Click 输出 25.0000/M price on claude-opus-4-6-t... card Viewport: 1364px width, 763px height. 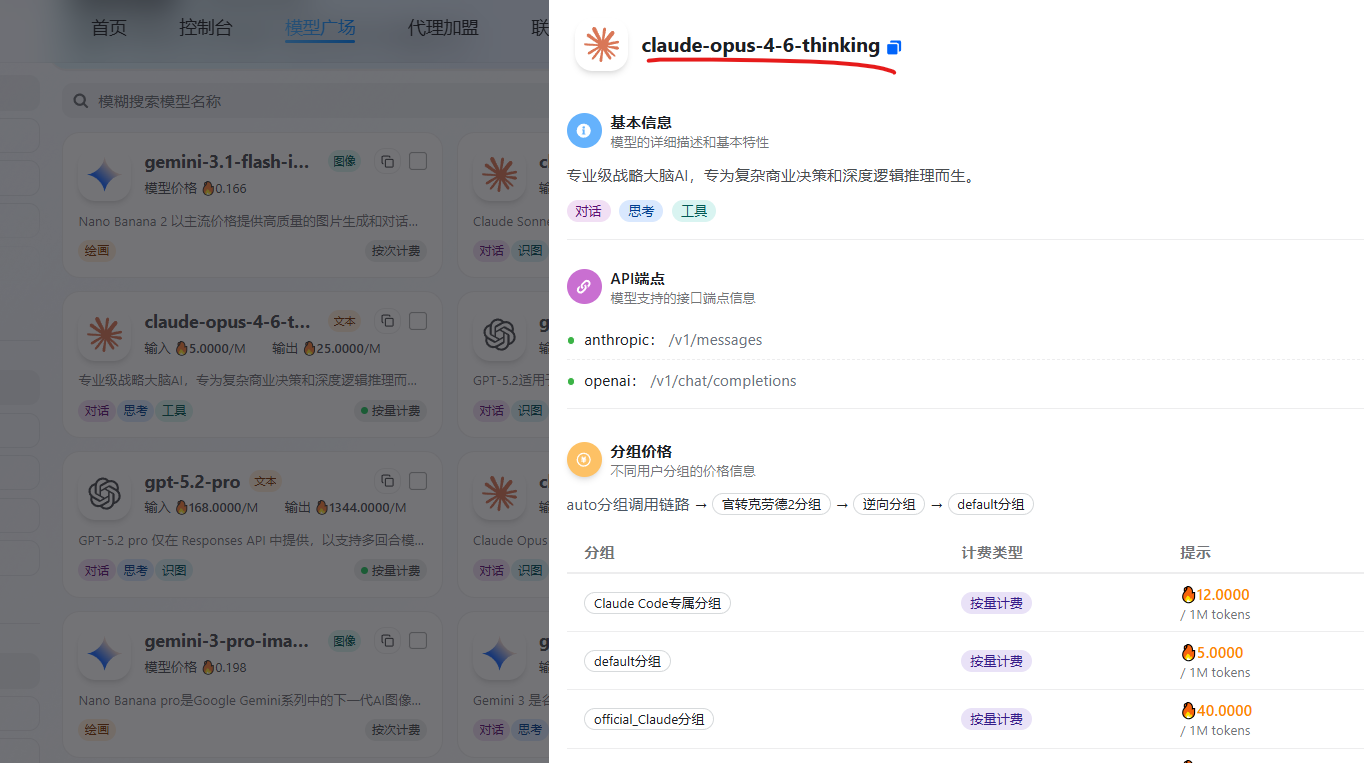point(327,348)
